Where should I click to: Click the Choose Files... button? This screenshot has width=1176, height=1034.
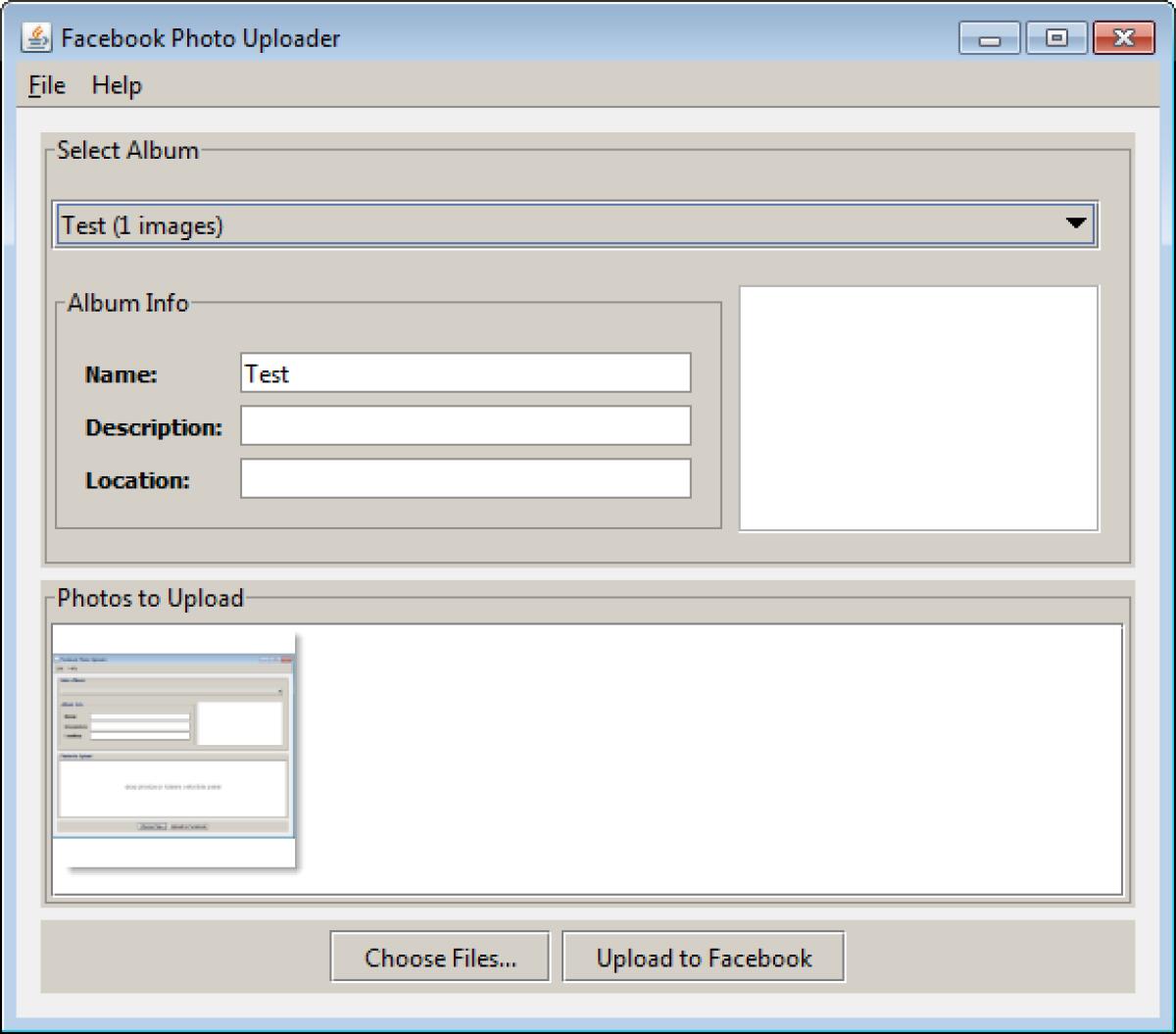440,957
